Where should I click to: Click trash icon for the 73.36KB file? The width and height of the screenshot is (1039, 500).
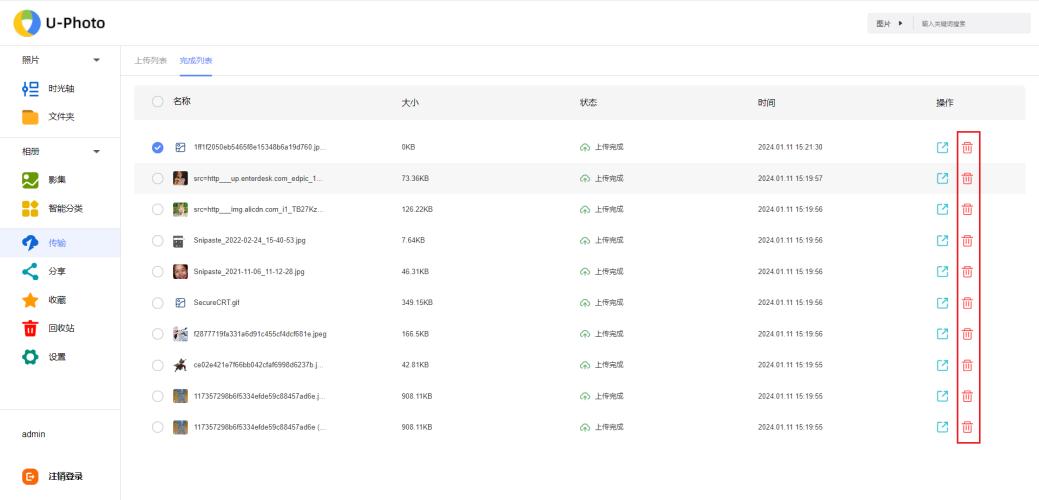tap(967, 179)
